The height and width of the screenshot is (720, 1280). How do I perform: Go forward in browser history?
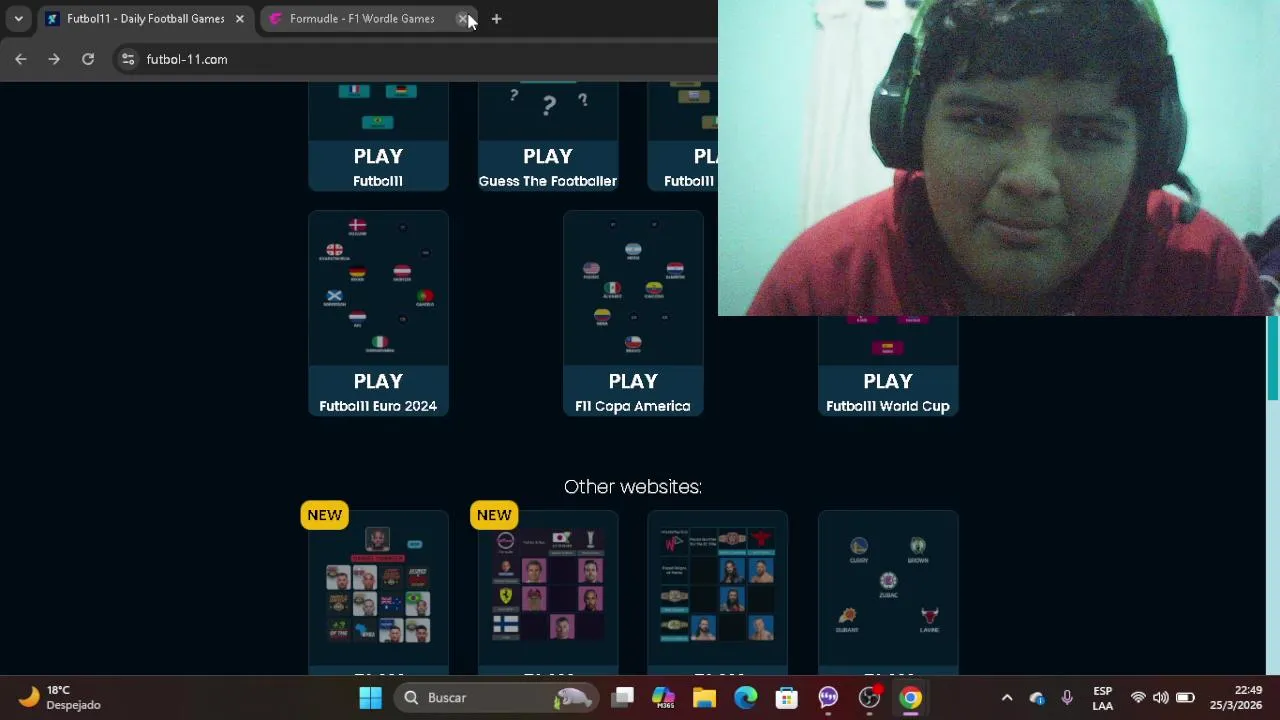[54, 59]
